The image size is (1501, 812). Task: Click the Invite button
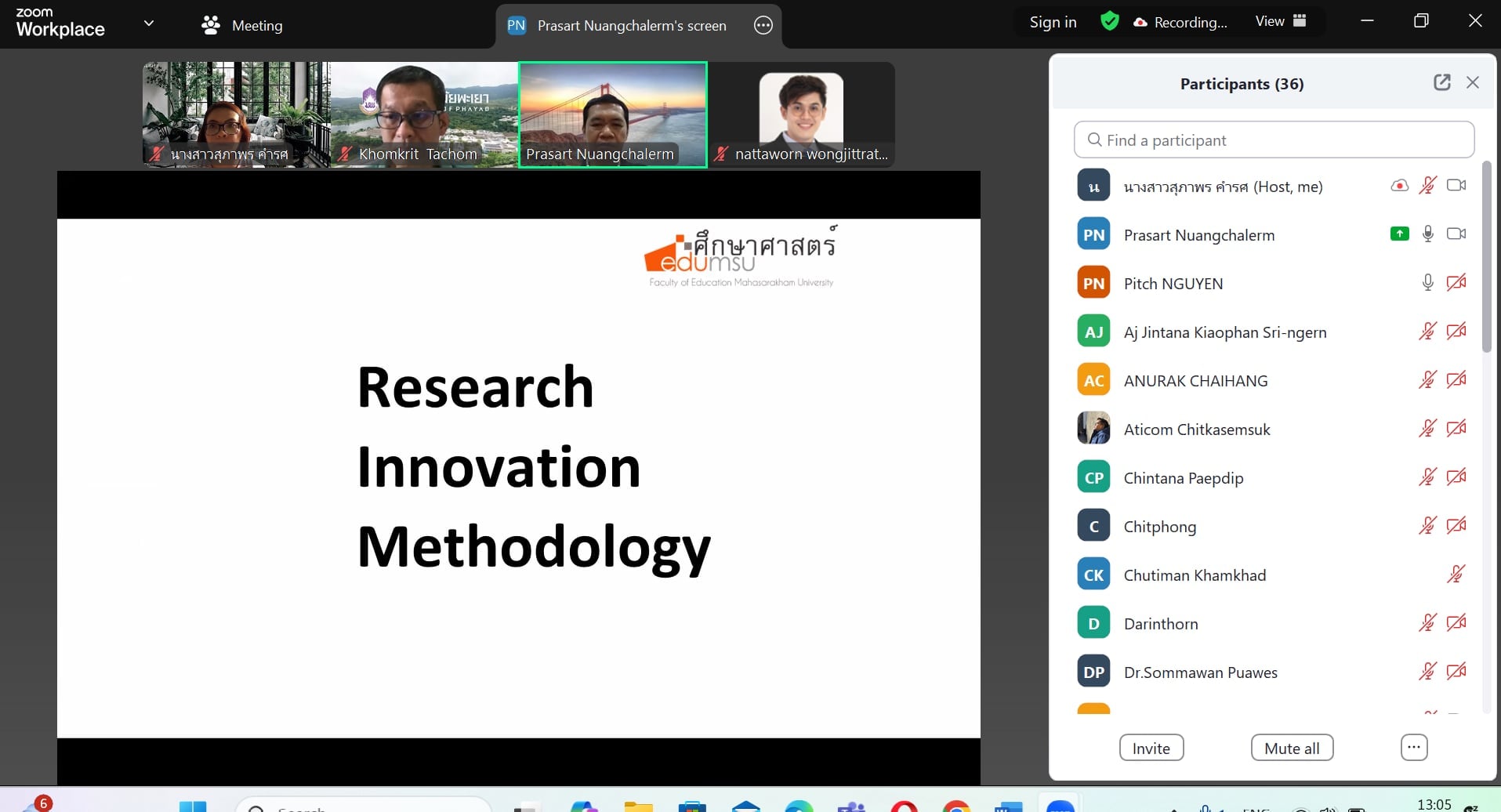click(1151, 748)
